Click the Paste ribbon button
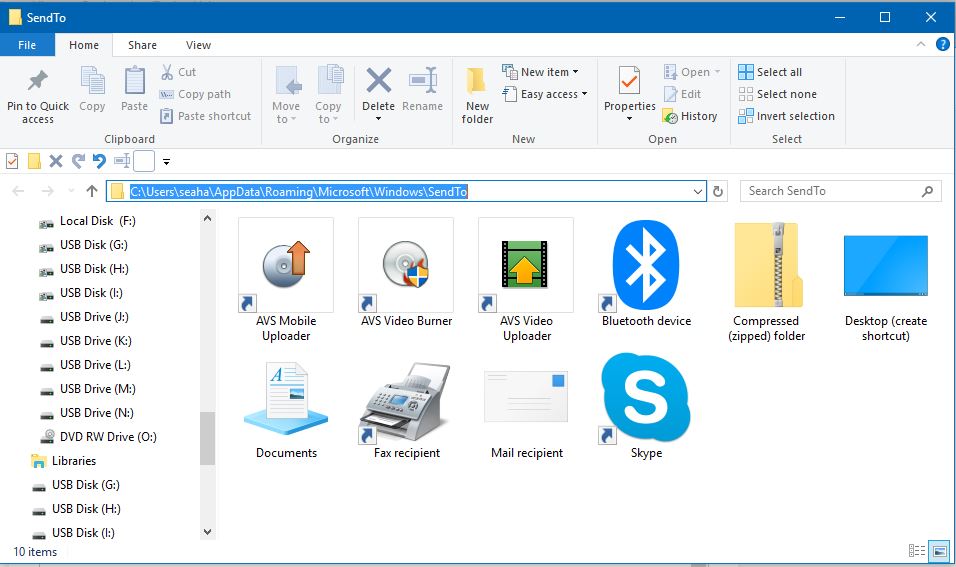Screen dimensions: 956x567 (134, 89)
